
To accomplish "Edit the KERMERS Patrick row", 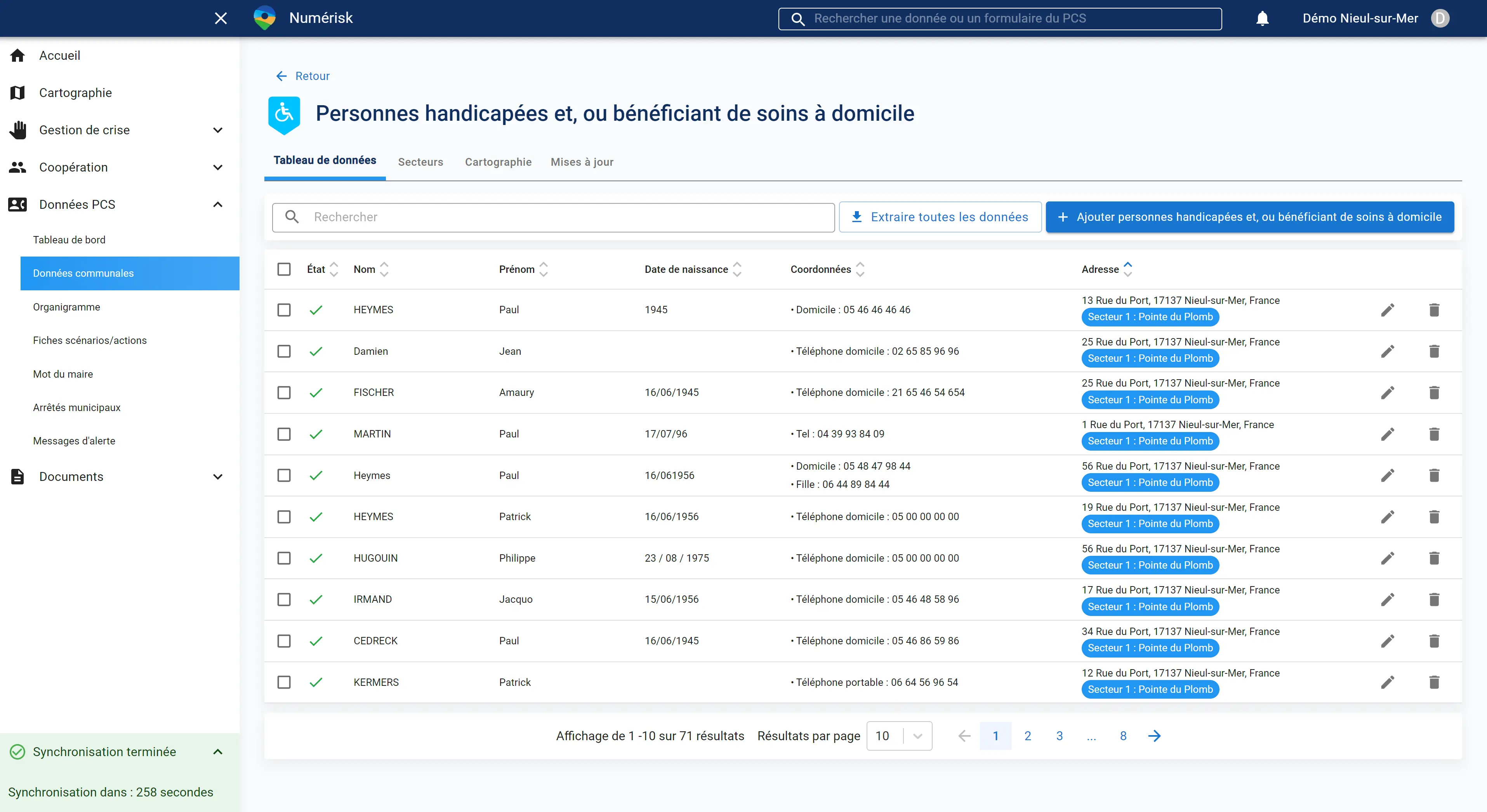I will click(x=1388, y=682).
